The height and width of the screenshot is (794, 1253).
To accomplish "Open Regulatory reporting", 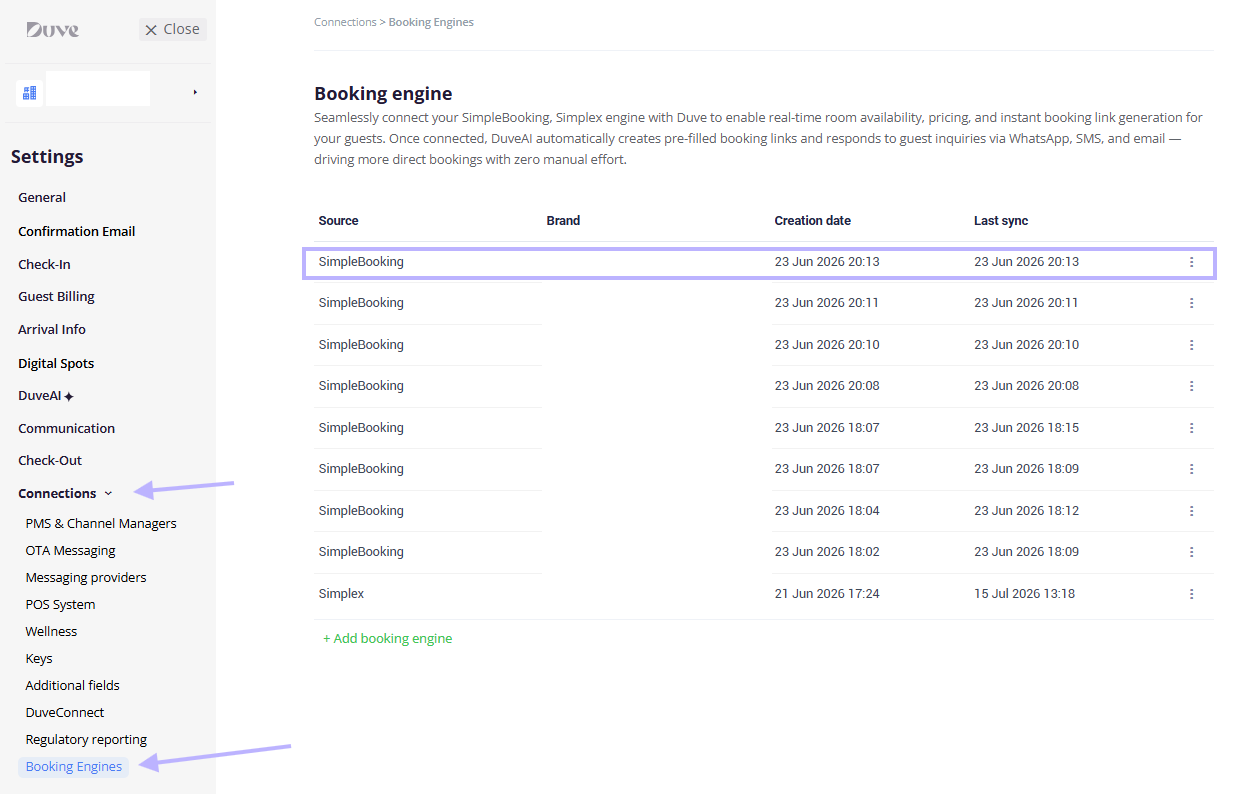I will [86, 740].
